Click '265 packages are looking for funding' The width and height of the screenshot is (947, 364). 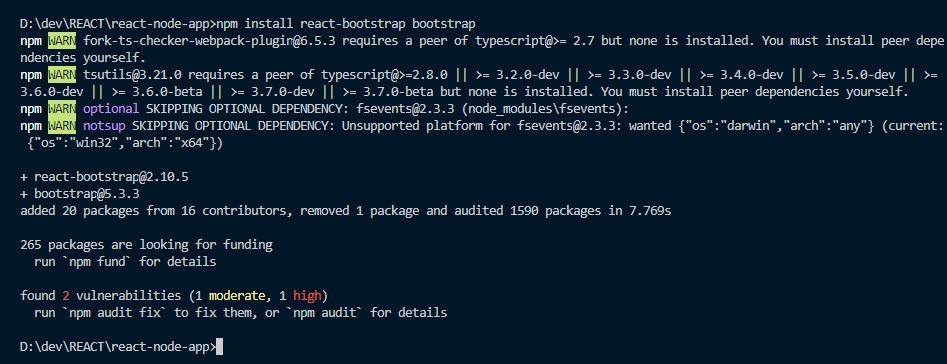click(x=146, y=245)
